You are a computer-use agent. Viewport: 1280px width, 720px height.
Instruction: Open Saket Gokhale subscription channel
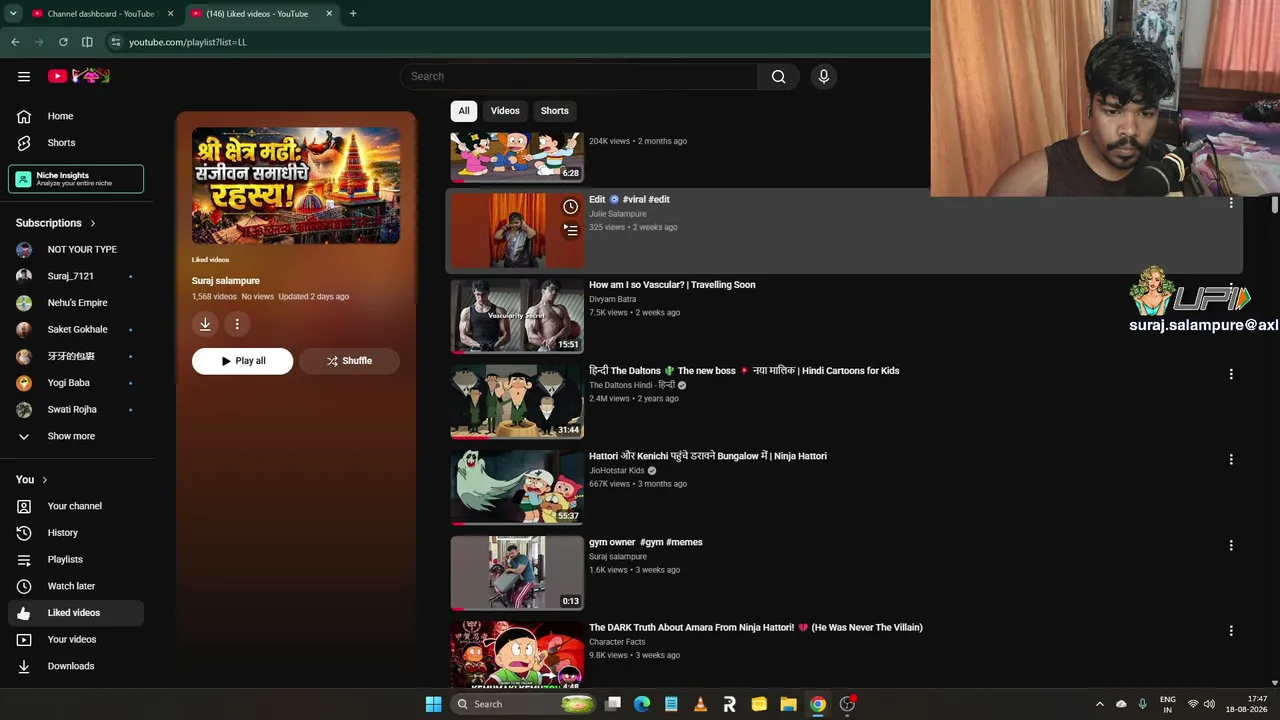[76, 329]
